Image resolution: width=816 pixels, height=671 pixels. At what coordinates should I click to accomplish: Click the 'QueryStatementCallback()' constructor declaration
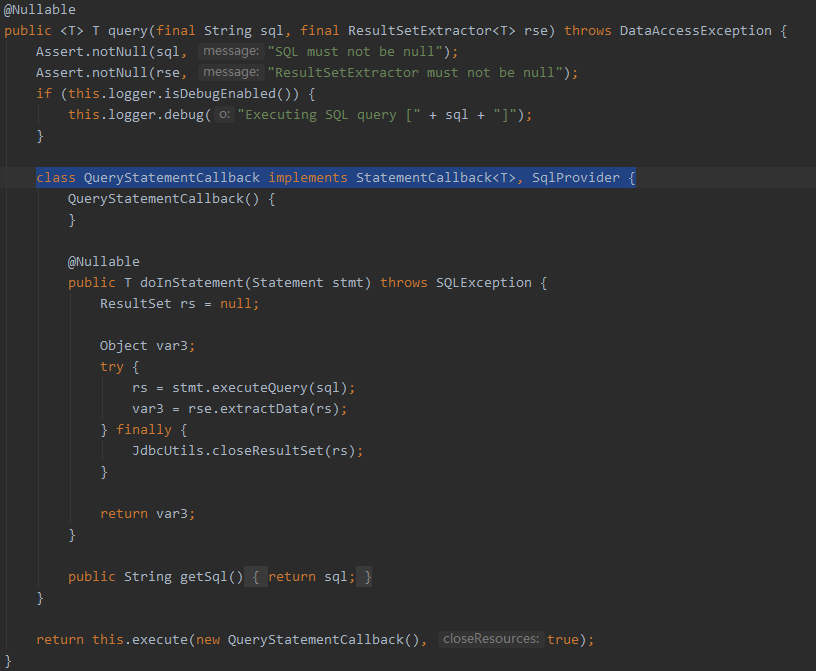(x=163, y=199)
